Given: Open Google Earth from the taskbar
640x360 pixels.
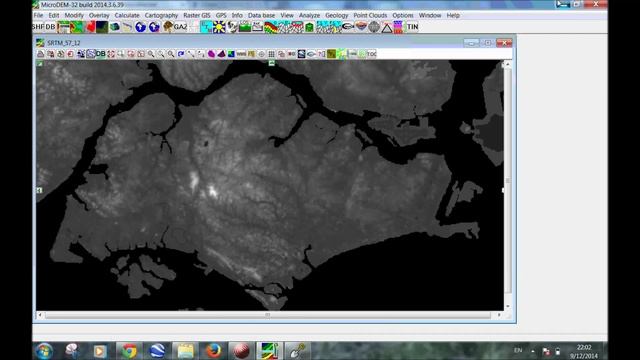Looking at the screenshot, I should point(157,351).
